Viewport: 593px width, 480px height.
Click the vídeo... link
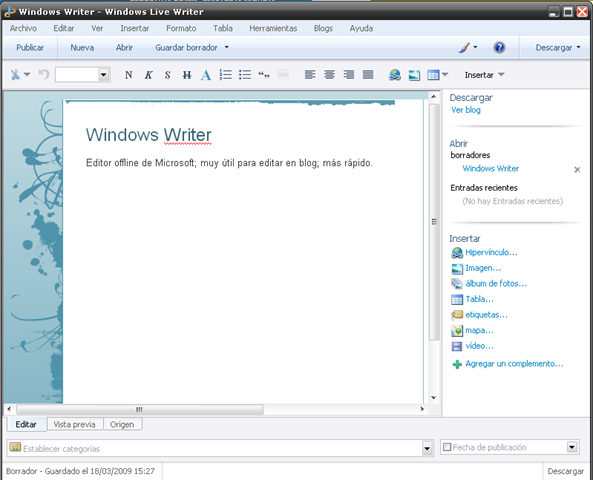[x=480, y=346]
